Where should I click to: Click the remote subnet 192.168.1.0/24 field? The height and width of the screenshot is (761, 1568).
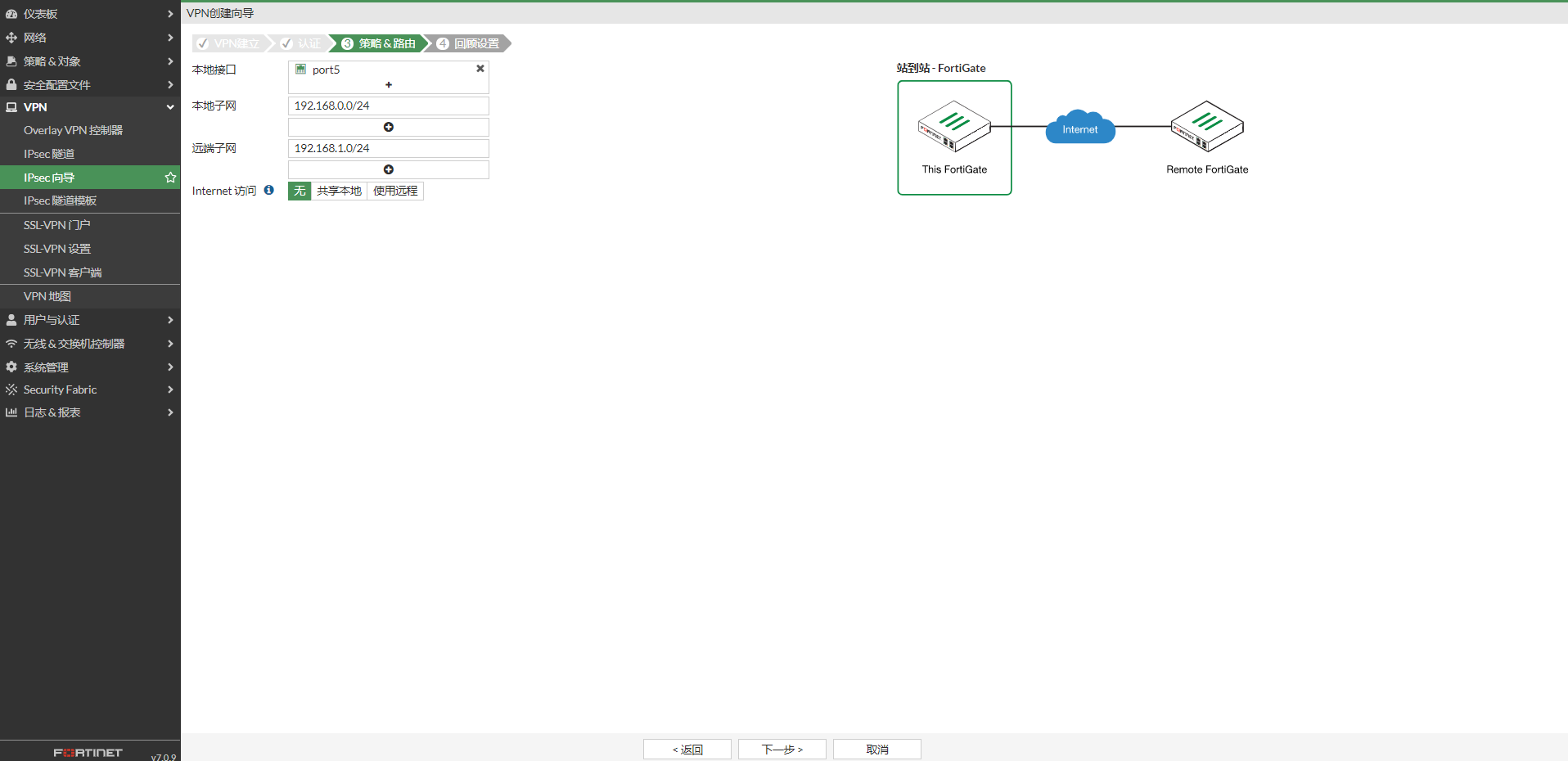[x=389, y=148]
